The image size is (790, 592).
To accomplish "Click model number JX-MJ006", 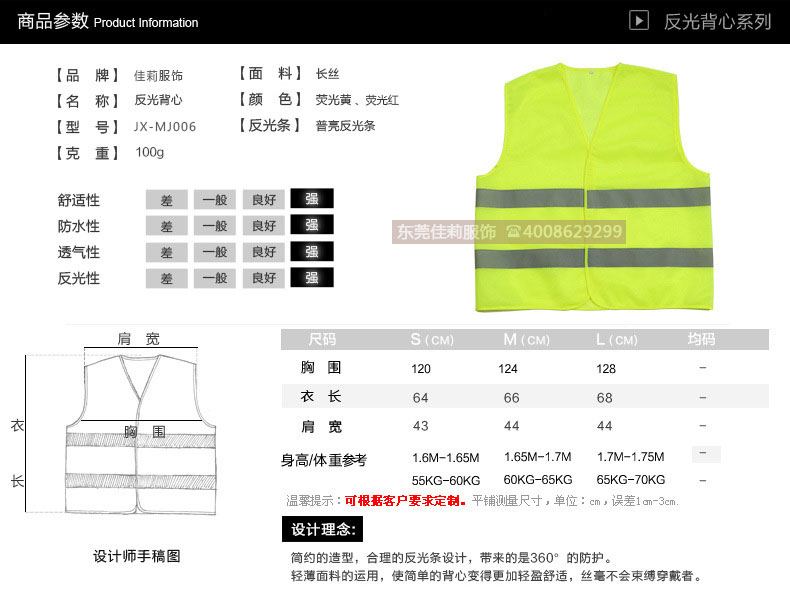I will (165, 127).
